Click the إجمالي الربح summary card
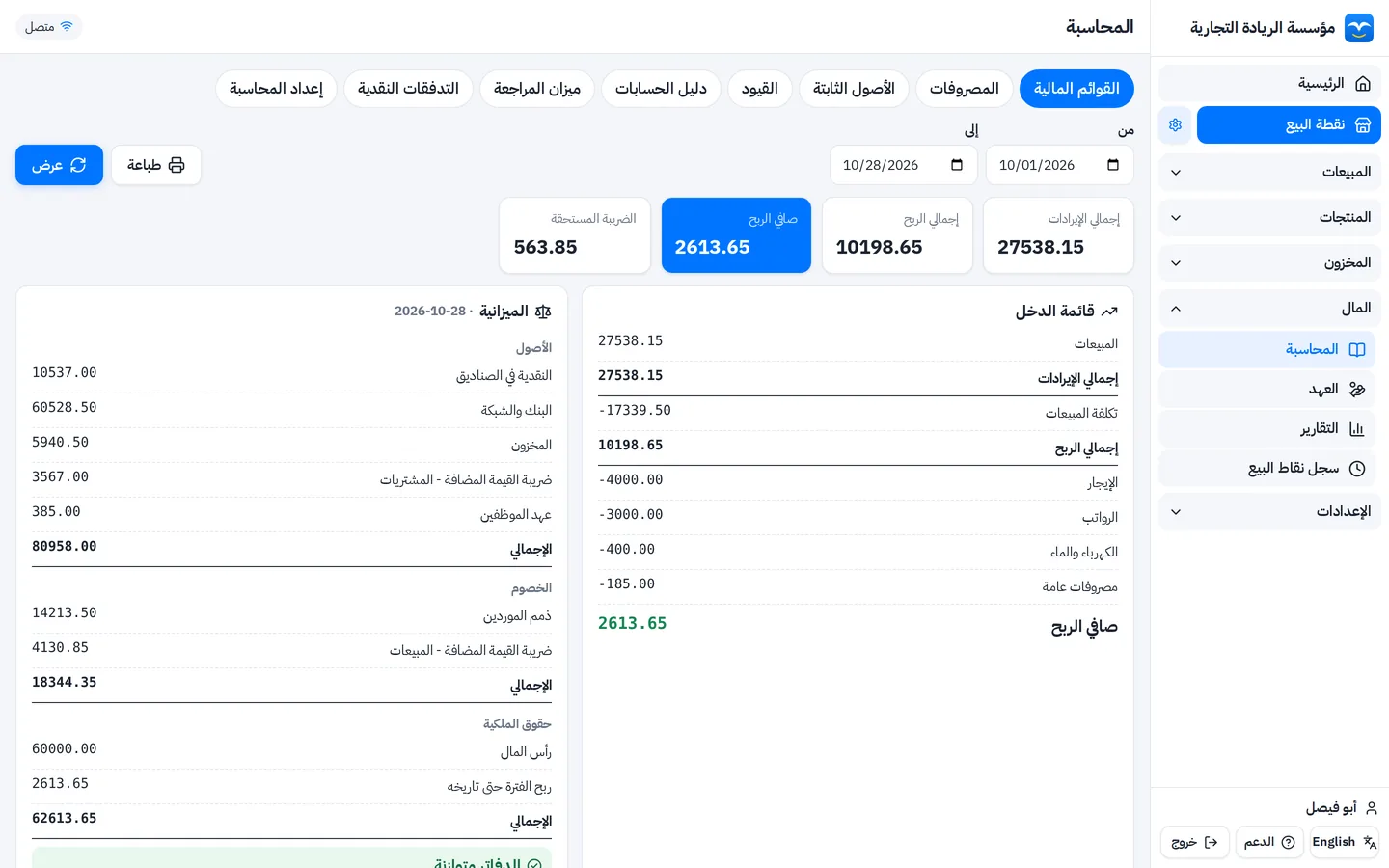1389x868 pixels. 897,235
